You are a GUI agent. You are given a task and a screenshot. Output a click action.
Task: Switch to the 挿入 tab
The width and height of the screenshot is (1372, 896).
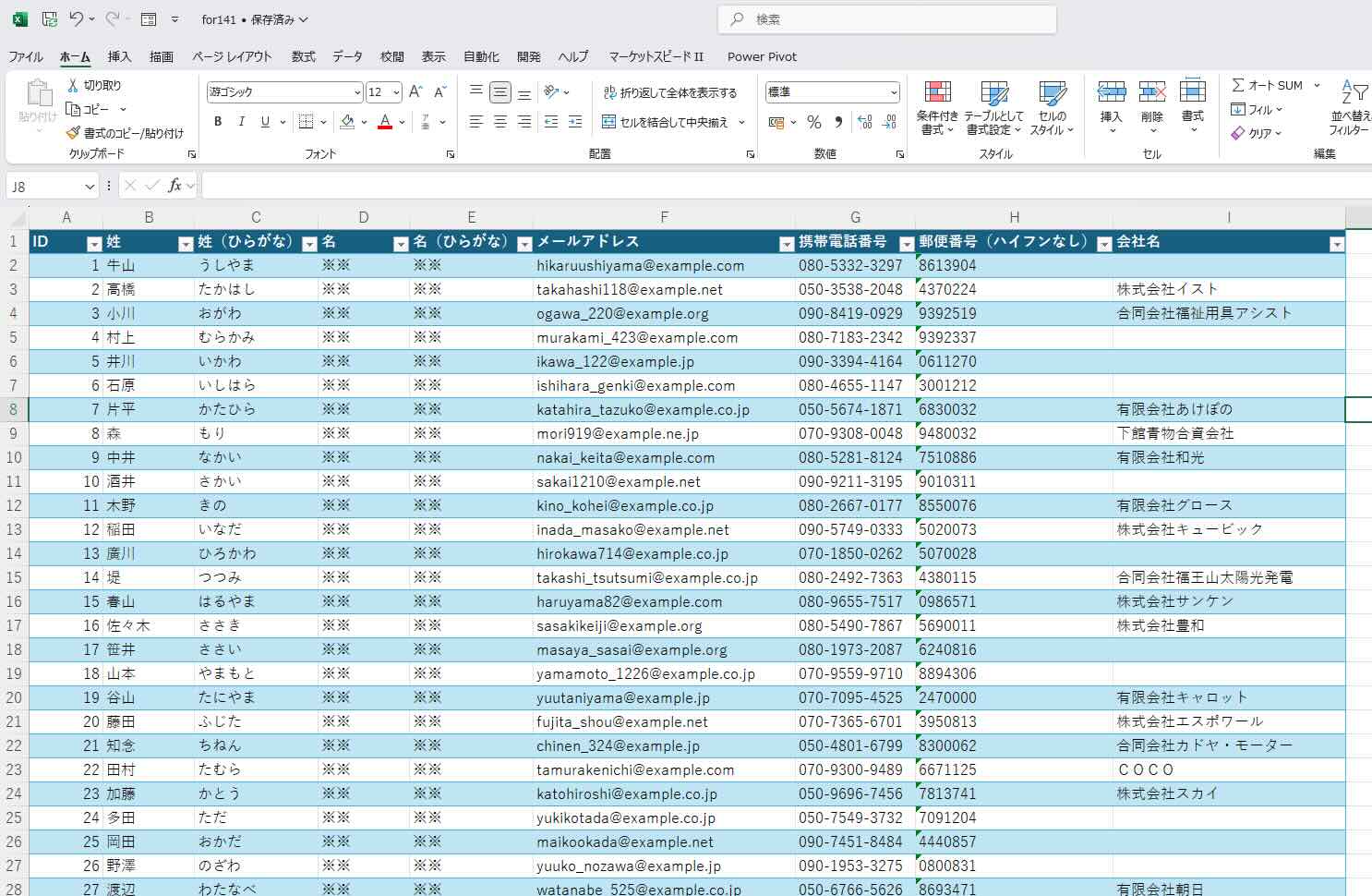coord(119,56)
